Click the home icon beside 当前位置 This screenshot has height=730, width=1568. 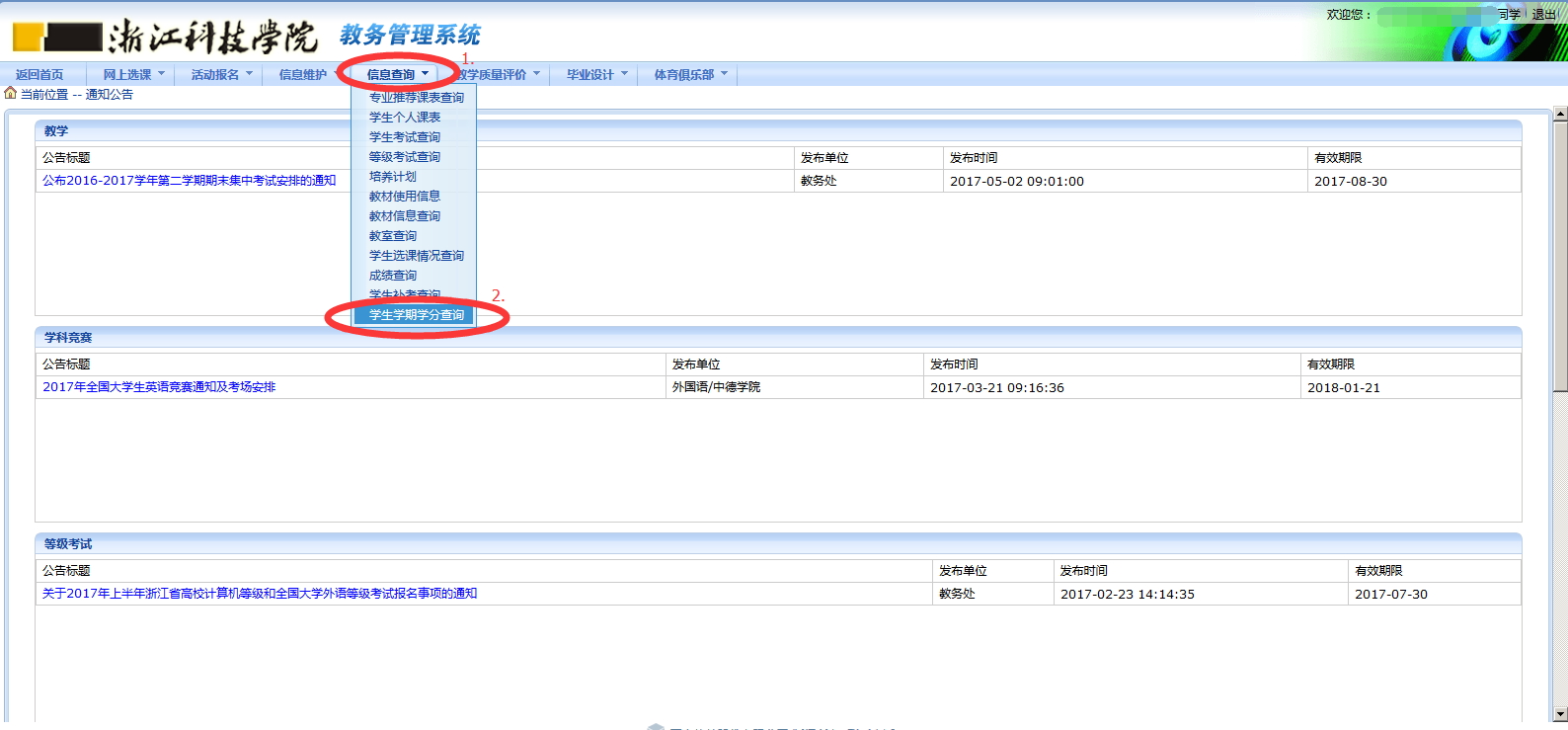click(11, 94)
